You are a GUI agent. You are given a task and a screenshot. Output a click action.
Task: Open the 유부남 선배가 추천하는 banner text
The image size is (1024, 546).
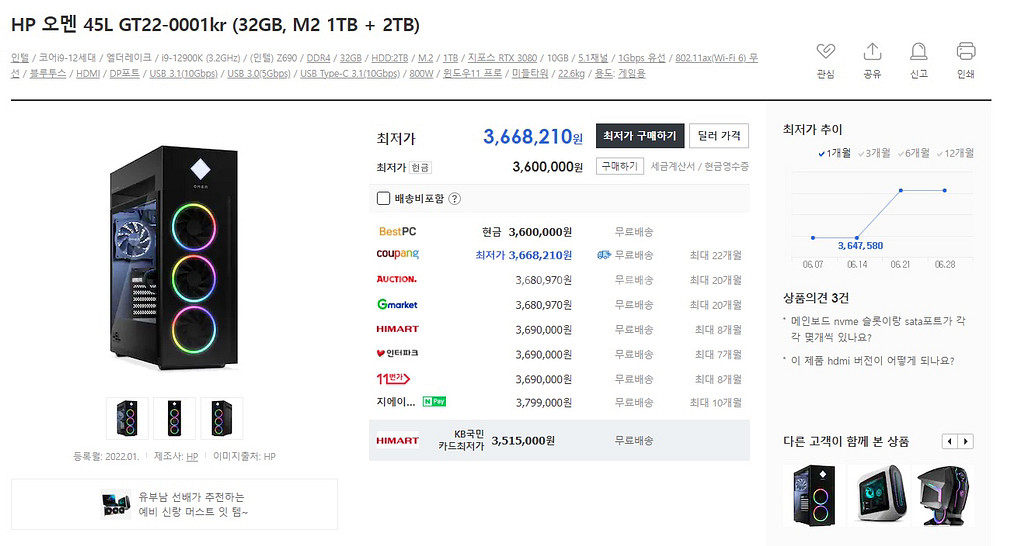[x=193, y=504]
